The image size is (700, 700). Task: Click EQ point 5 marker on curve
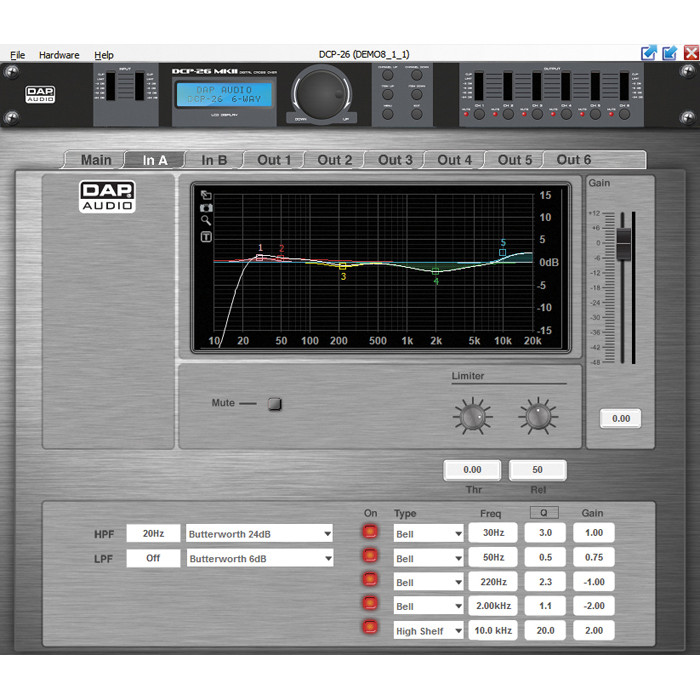(x=503, y=253)
